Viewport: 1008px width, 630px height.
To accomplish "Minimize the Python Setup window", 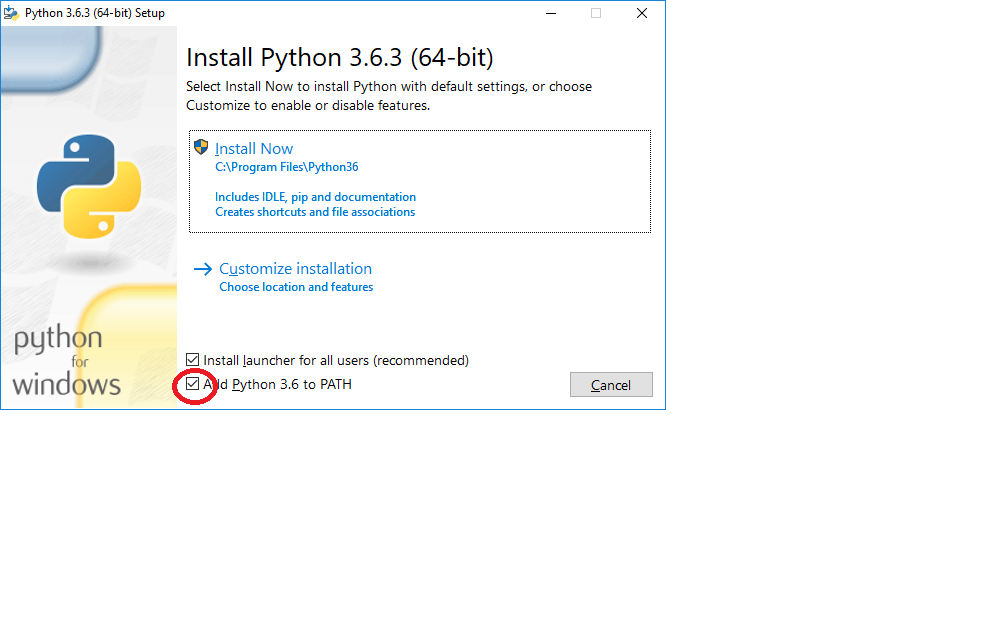I will [551, 13].
